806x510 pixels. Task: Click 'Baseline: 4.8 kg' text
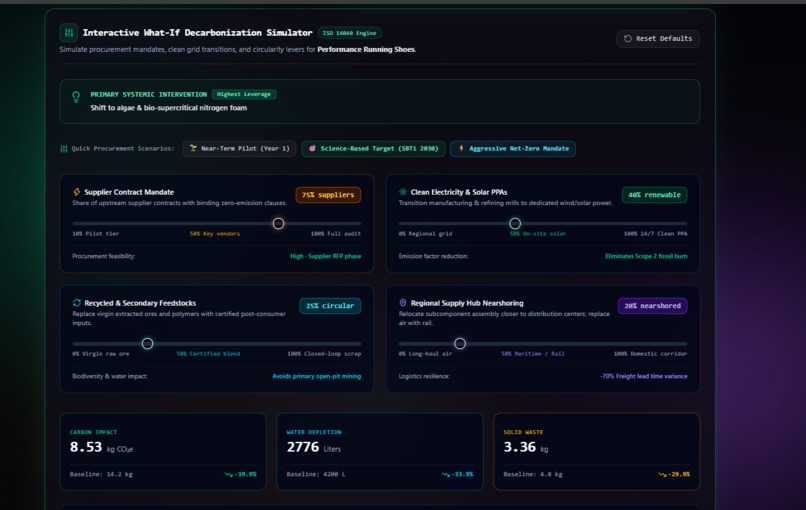533,475
